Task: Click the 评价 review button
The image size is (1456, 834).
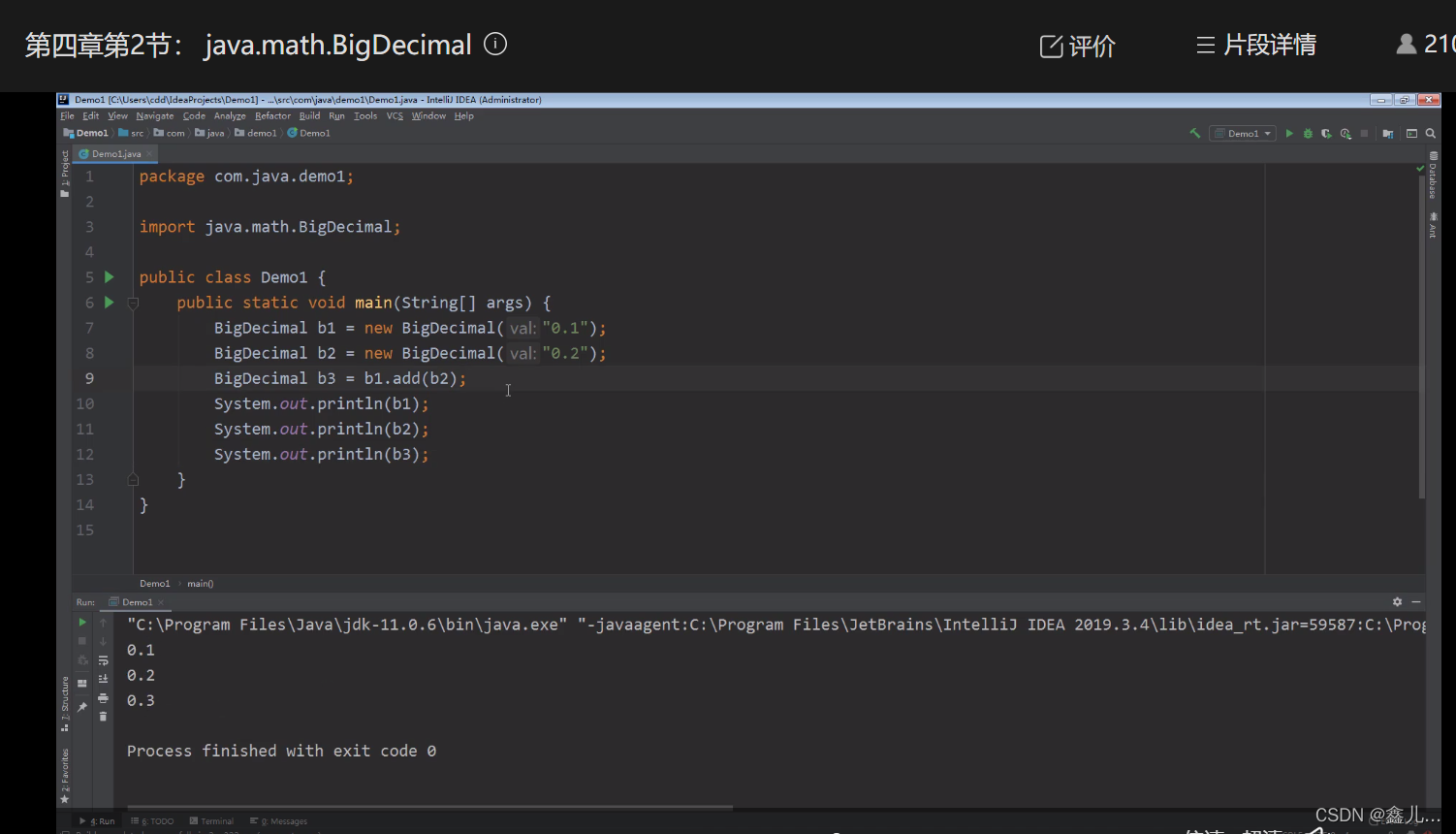Action: point(1077,46)
